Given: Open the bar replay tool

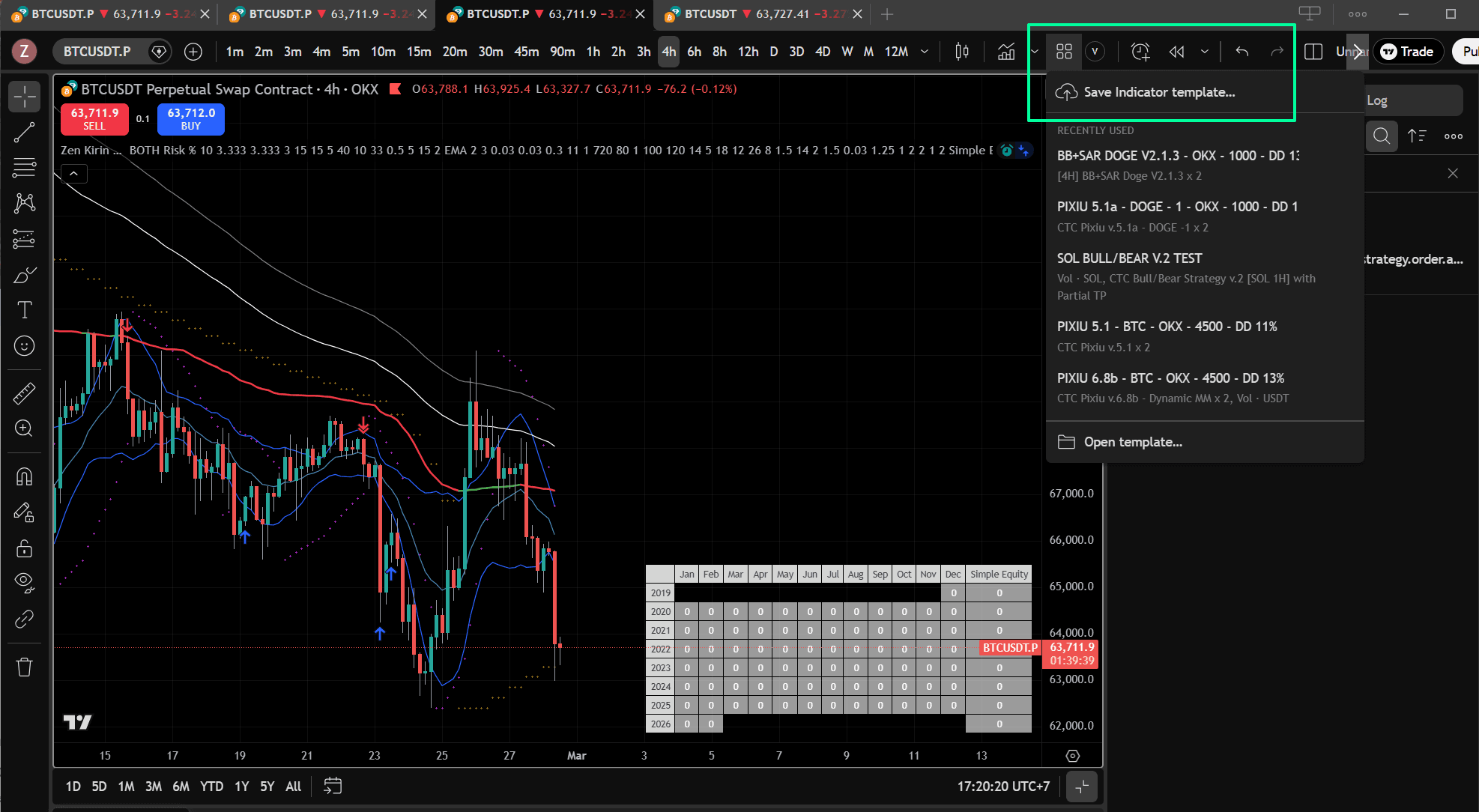Looking at the screenshot, I should tap(1176, 52).
